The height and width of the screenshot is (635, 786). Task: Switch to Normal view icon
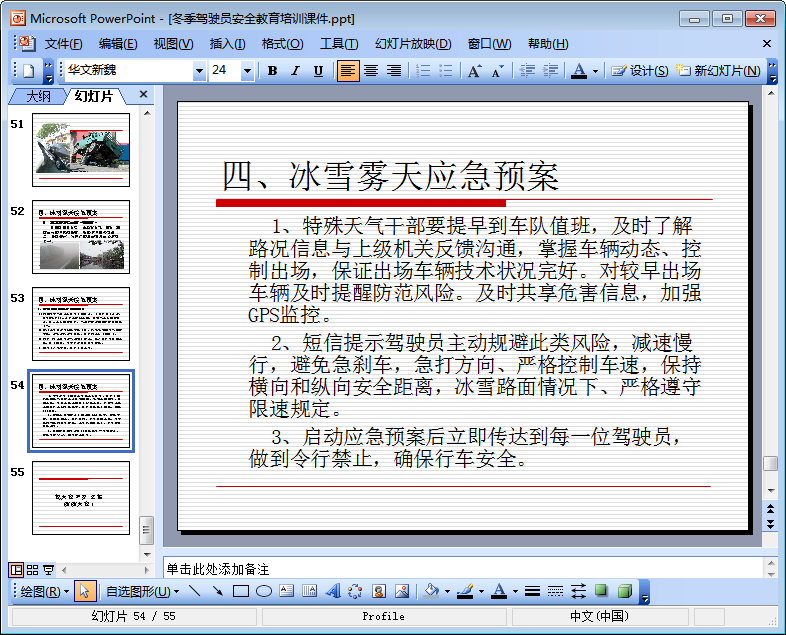point(17,570)
